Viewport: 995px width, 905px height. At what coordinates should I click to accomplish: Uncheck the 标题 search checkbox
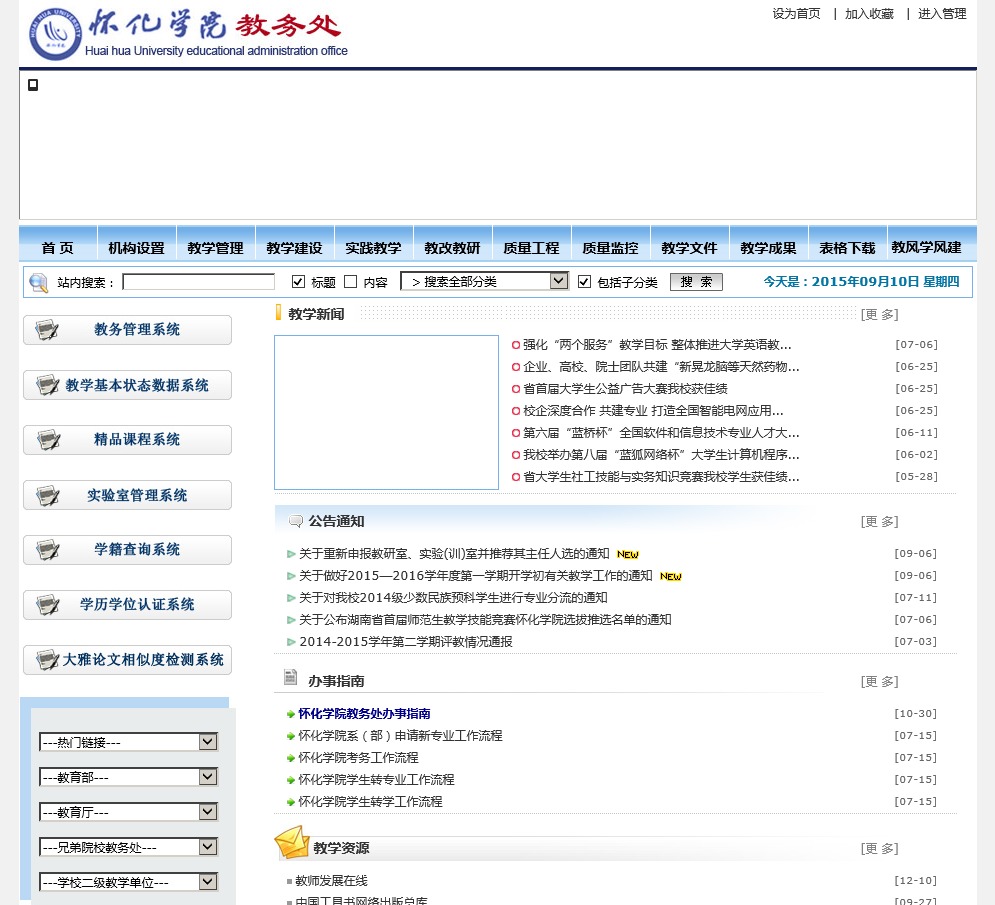tap(298, 282)
